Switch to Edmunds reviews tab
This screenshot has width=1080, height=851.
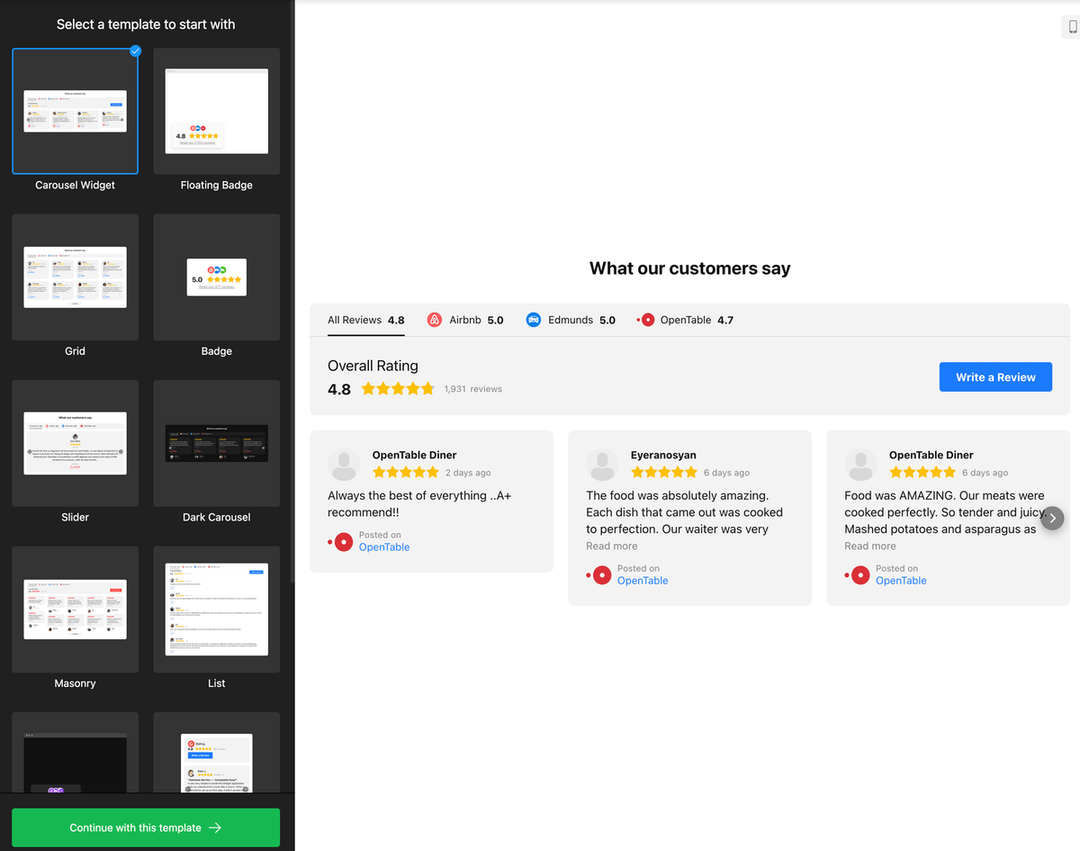570,320
